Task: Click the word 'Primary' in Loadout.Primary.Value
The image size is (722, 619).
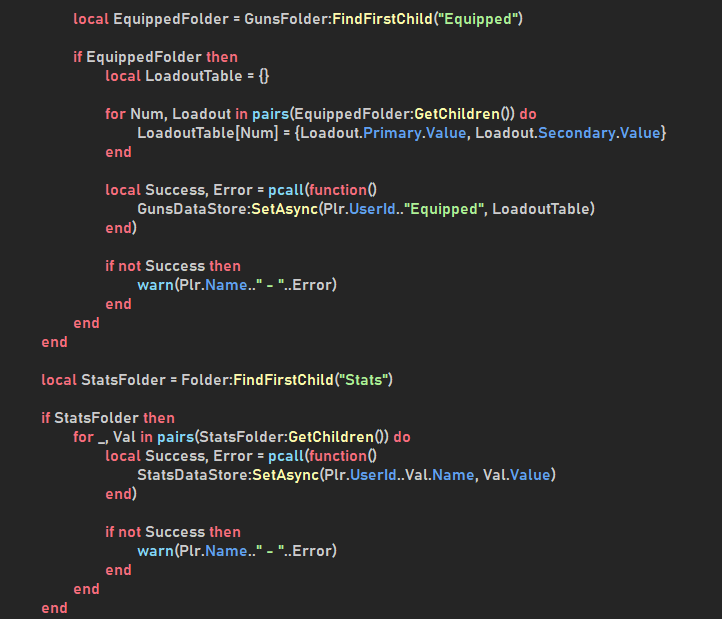Action: click(392, 133)
